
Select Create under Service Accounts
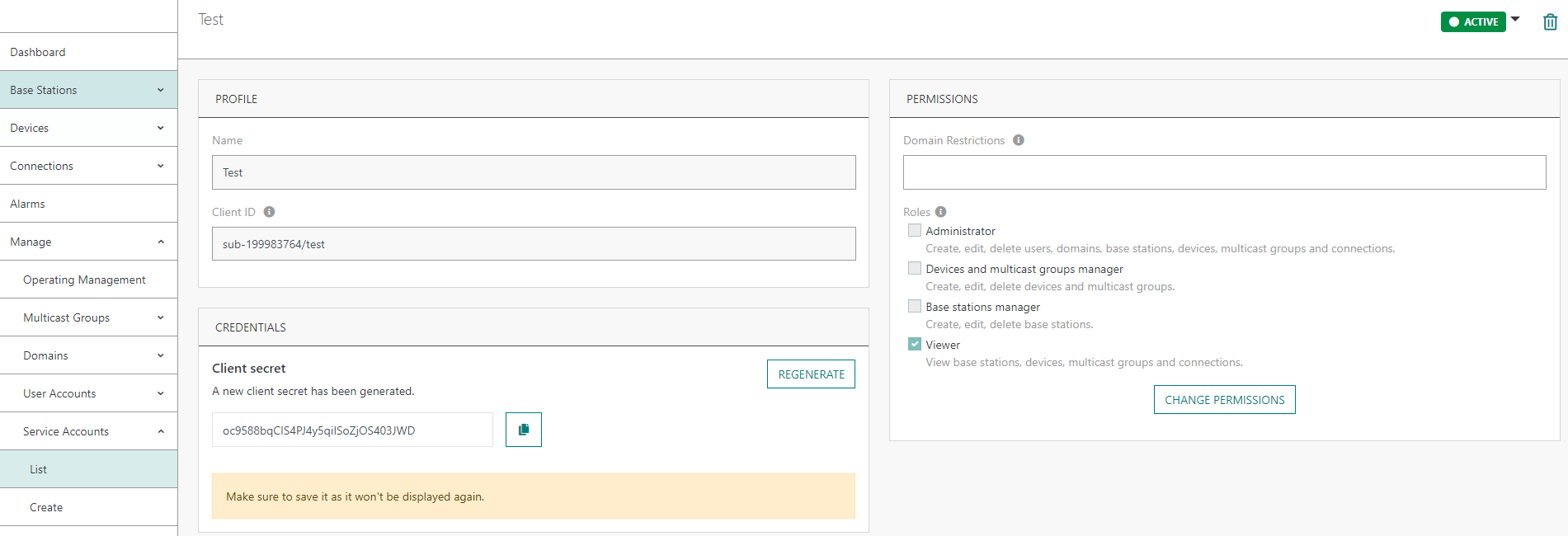(46, 507)
